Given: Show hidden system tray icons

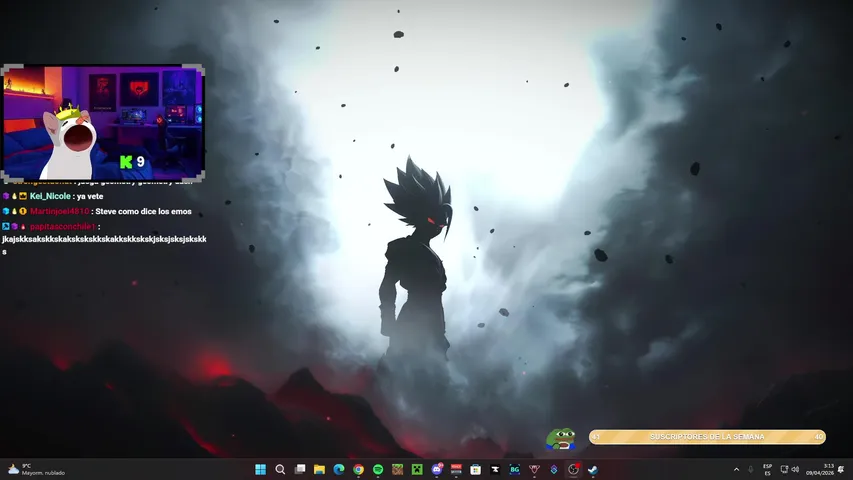Looking at the screenshot, I should [737, 469].
